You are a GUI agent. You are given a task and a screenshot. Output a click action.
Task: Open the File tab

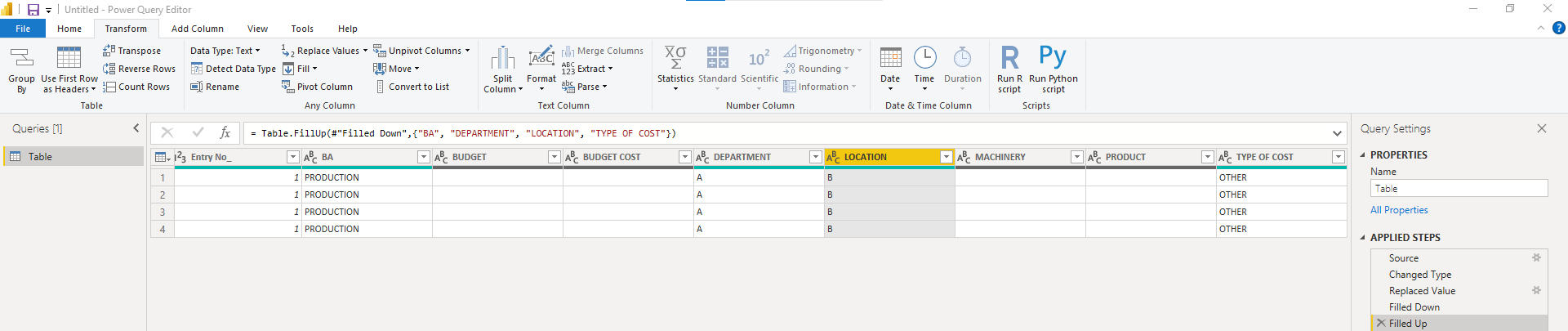(23, 29)
